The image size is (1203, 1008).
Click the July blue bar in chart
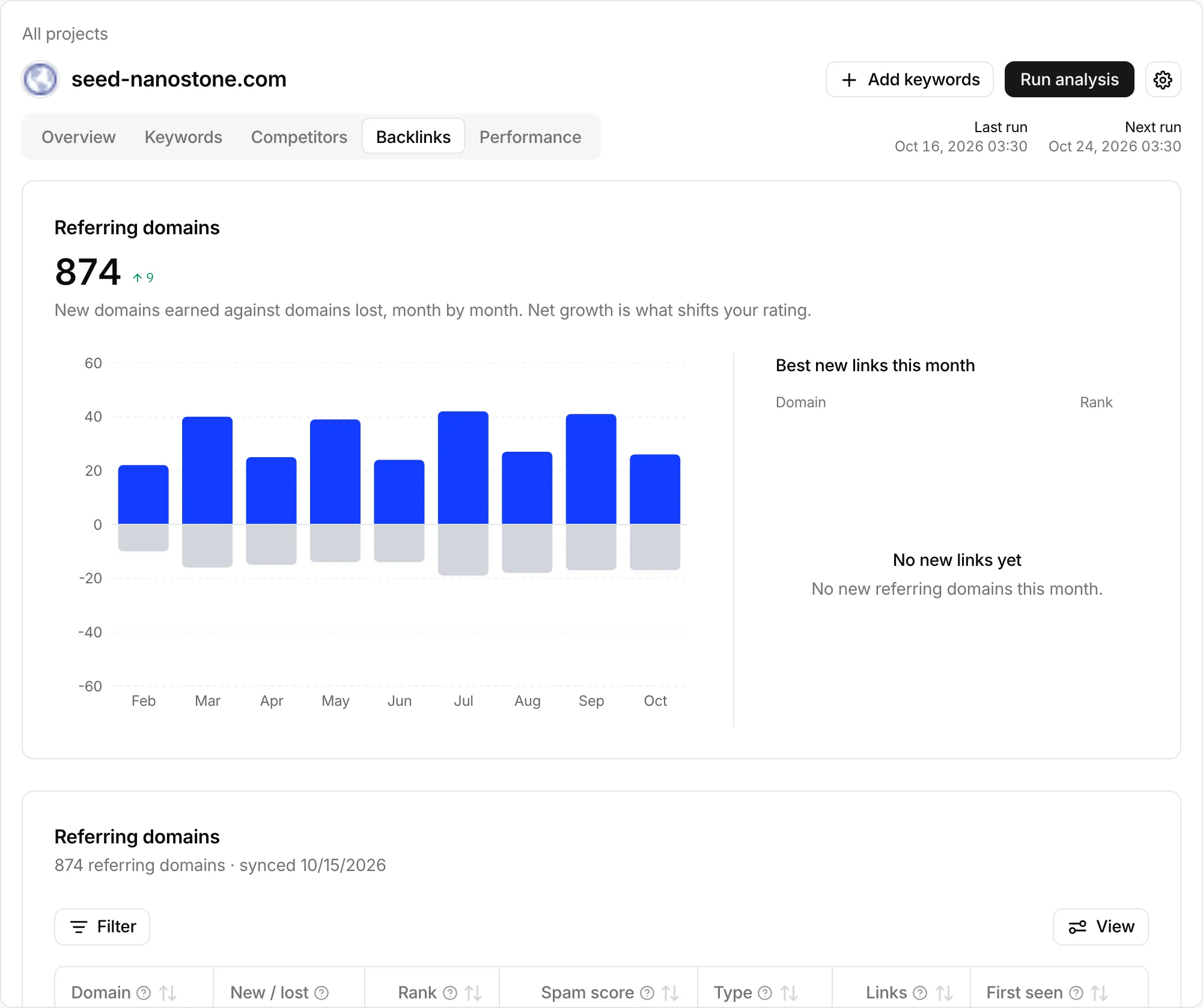tap(463, 467)
